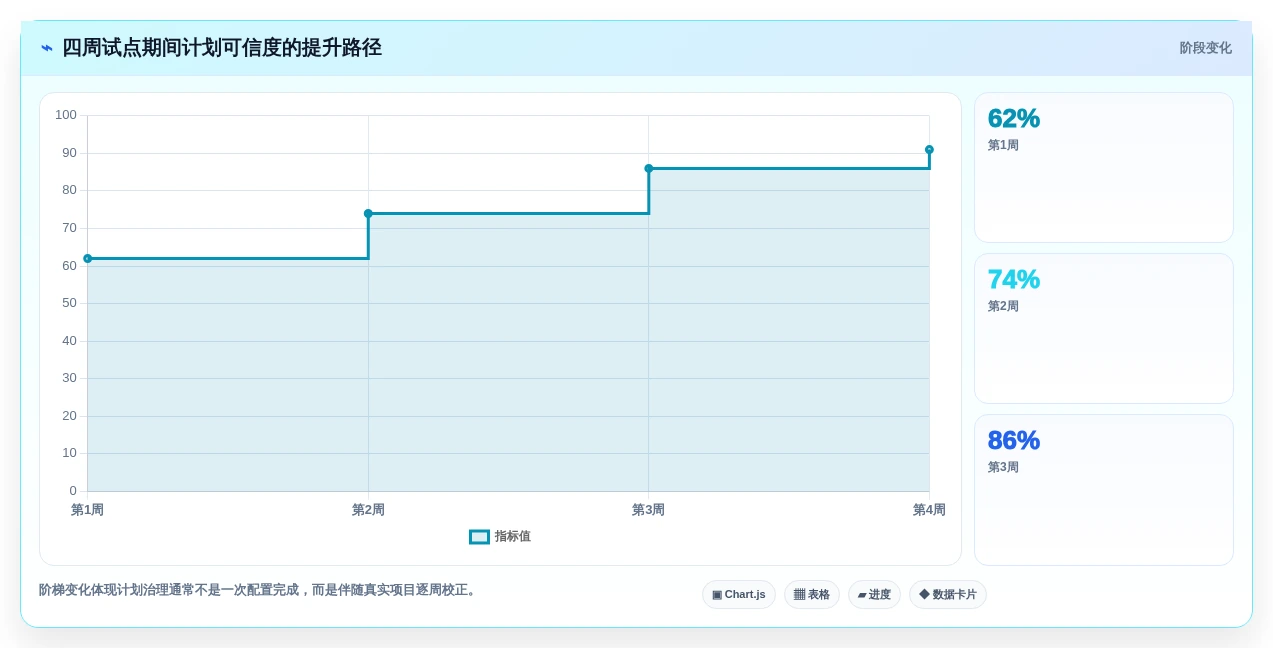Viewport: 1273px width, 648px height.
Task: Click the 86% value in the third card
Action: coord(1014,440)
